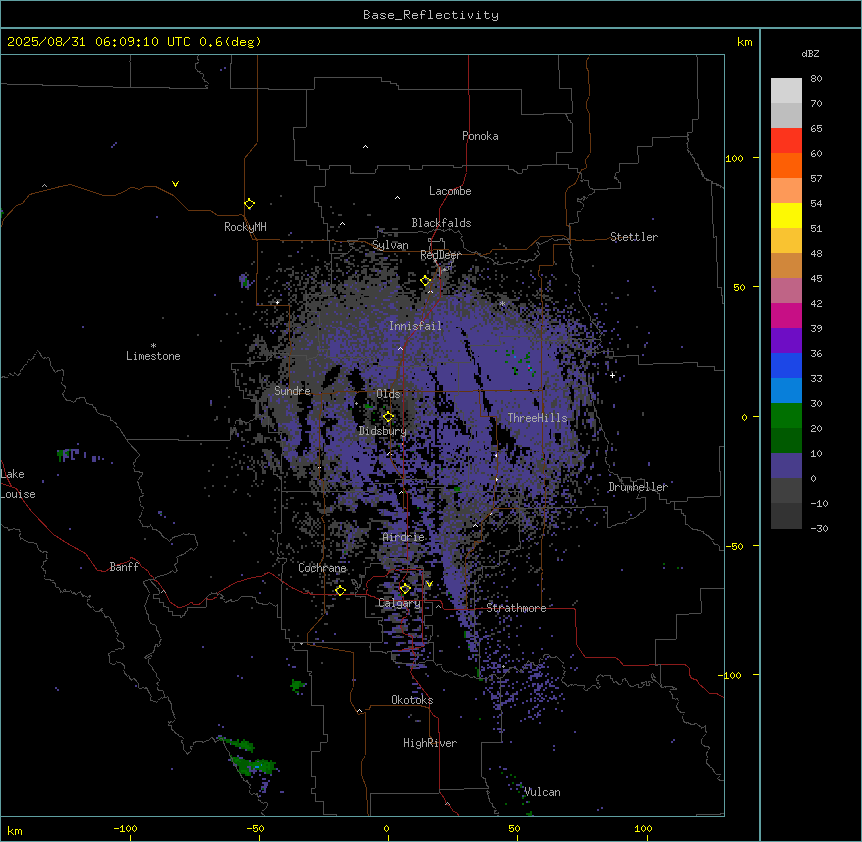
Task: Click the Cochrane town label
Action: [x=322, y=568]
